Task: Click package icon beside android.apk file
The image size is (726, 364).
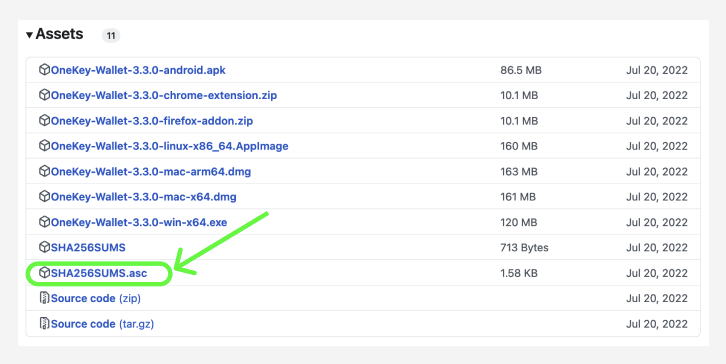Action: (44, 70)
